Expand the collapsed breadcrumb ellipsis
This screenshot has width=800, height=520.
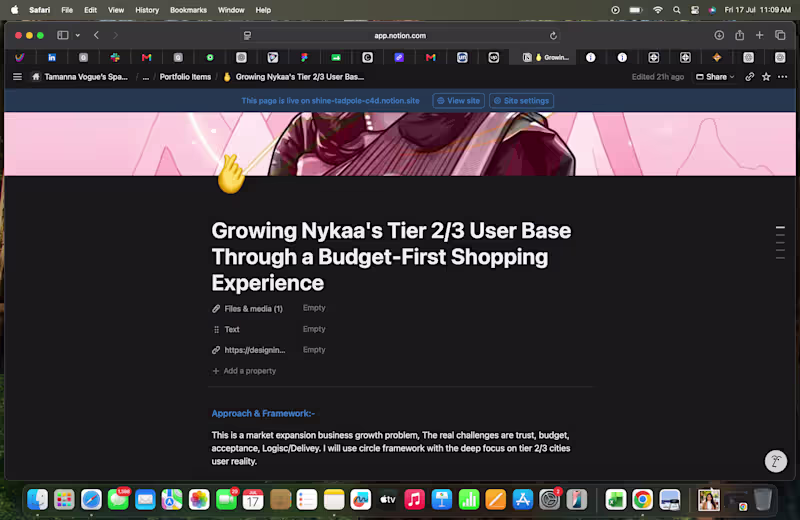(x=146, y=77)
